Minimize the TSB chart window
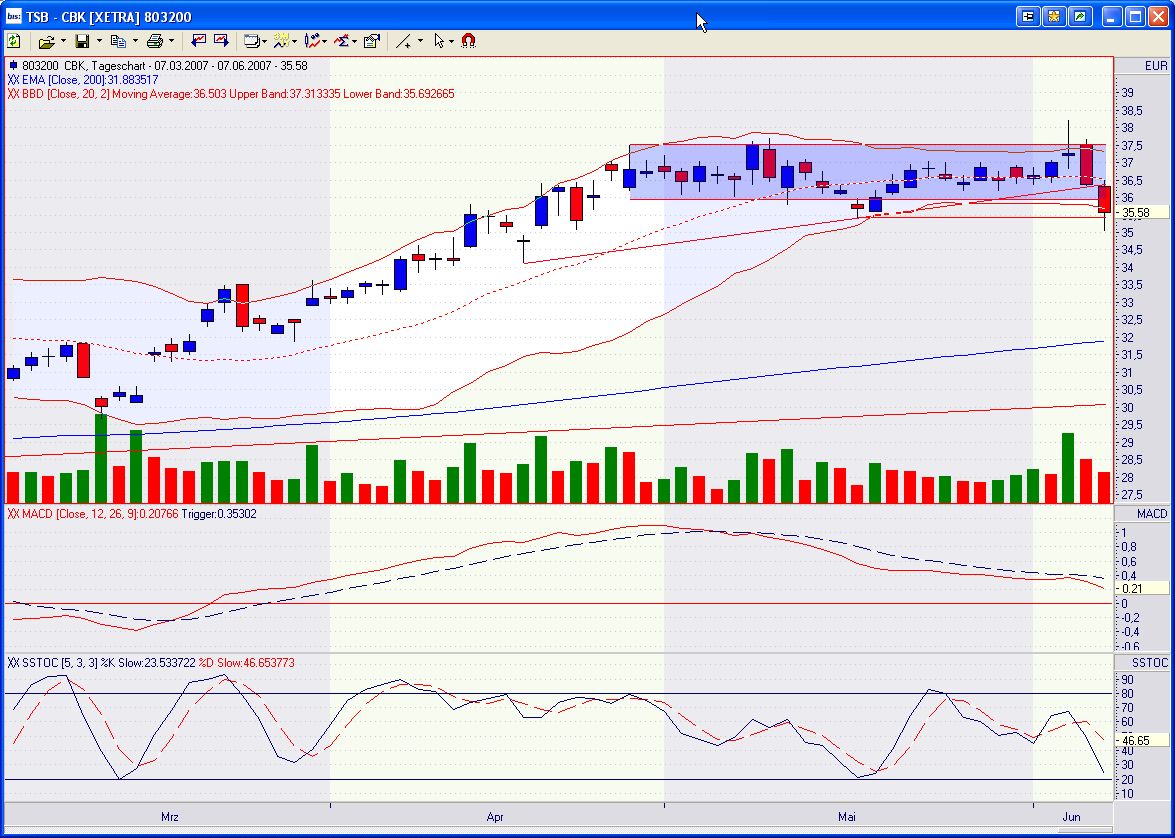Screen dimensions: 1175x838 click(x=1112, y=16)
